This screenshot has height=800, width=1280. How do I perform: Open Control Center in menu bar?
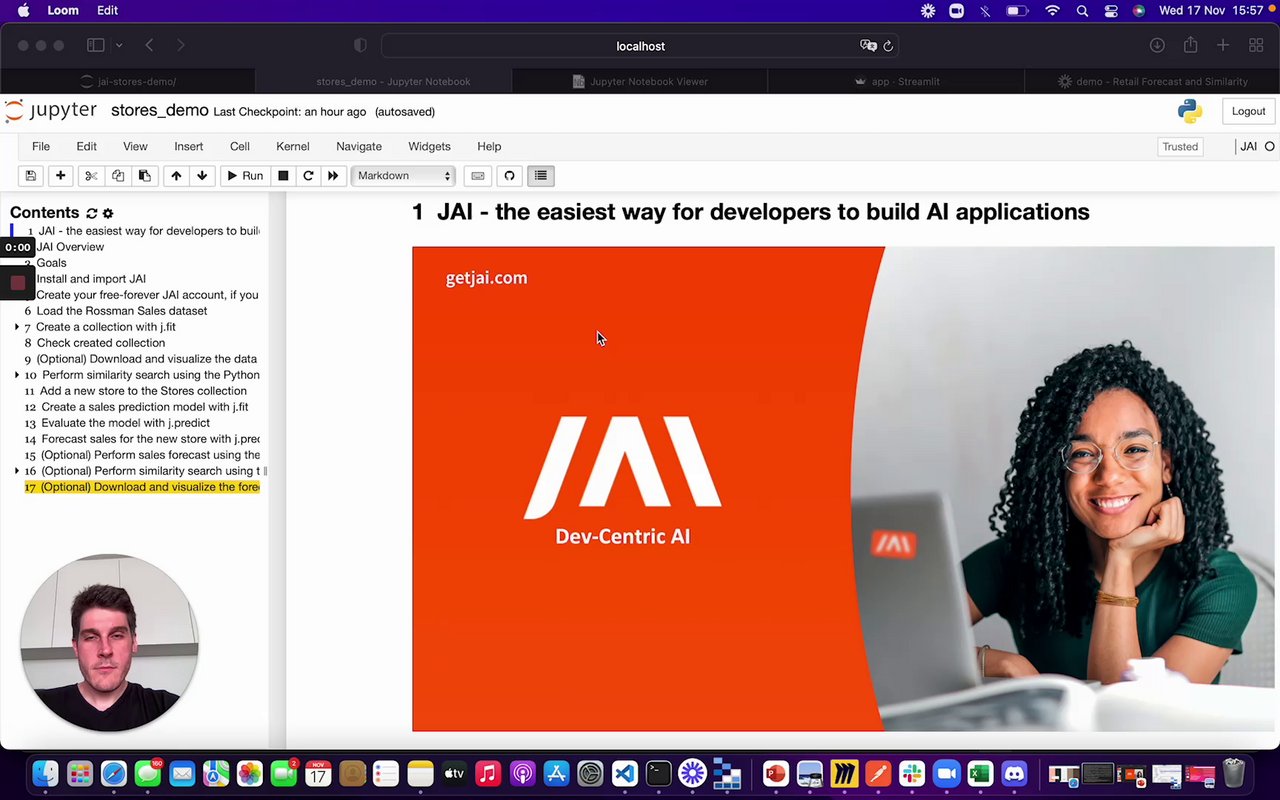point(1111,11)
